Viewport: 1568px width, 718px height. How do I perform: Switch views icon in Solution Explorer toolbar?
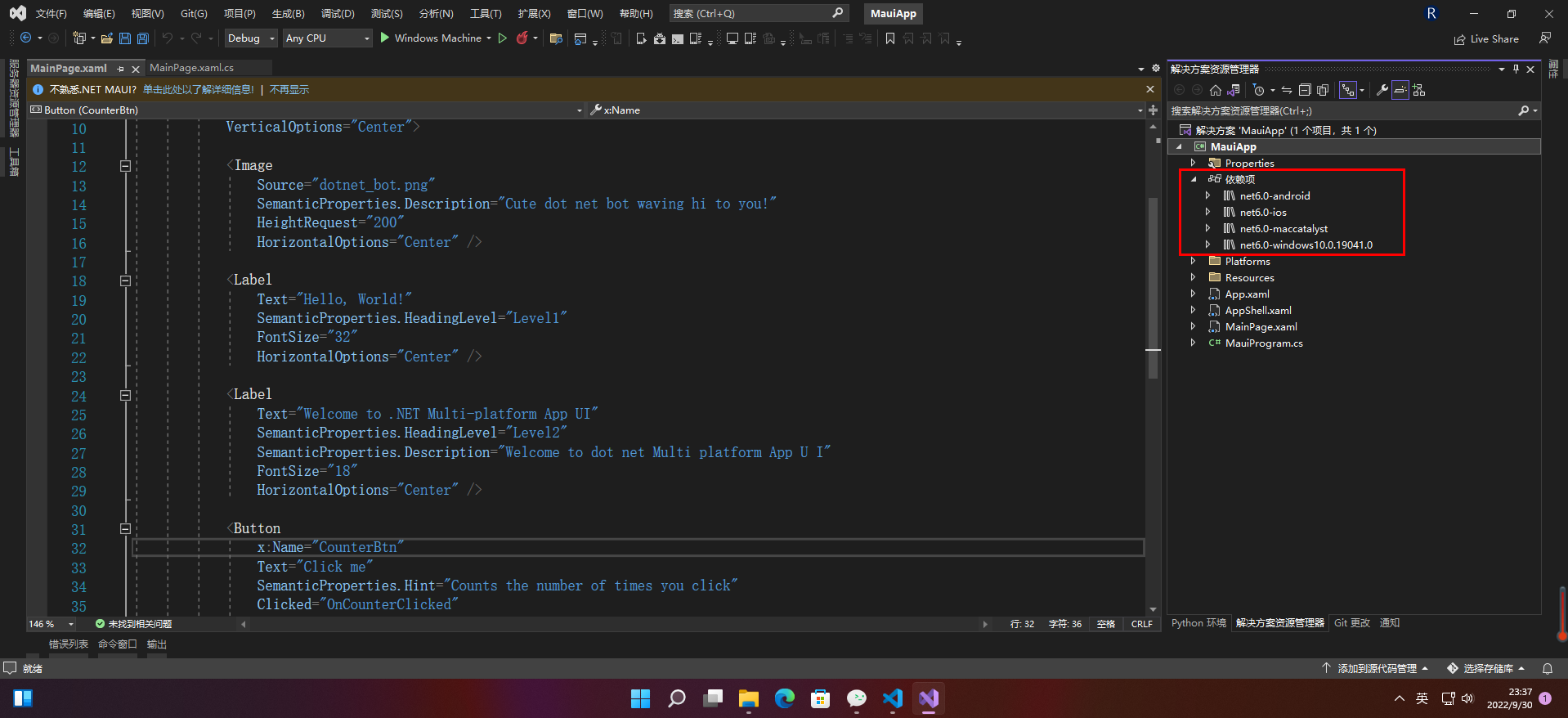coord(1234,90)
